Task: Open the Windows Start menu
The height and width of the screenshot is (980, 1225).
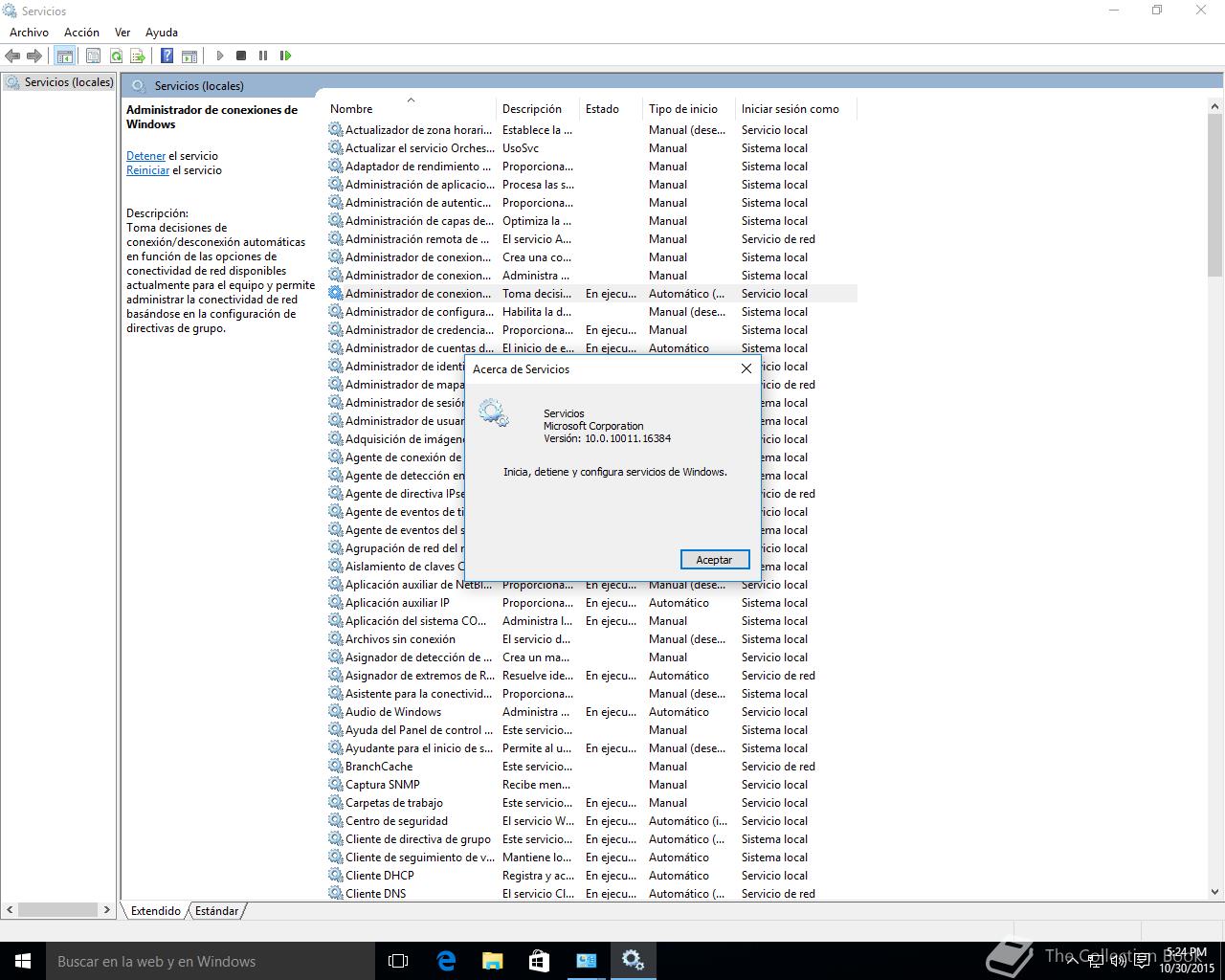Action: tap(23, 961)
